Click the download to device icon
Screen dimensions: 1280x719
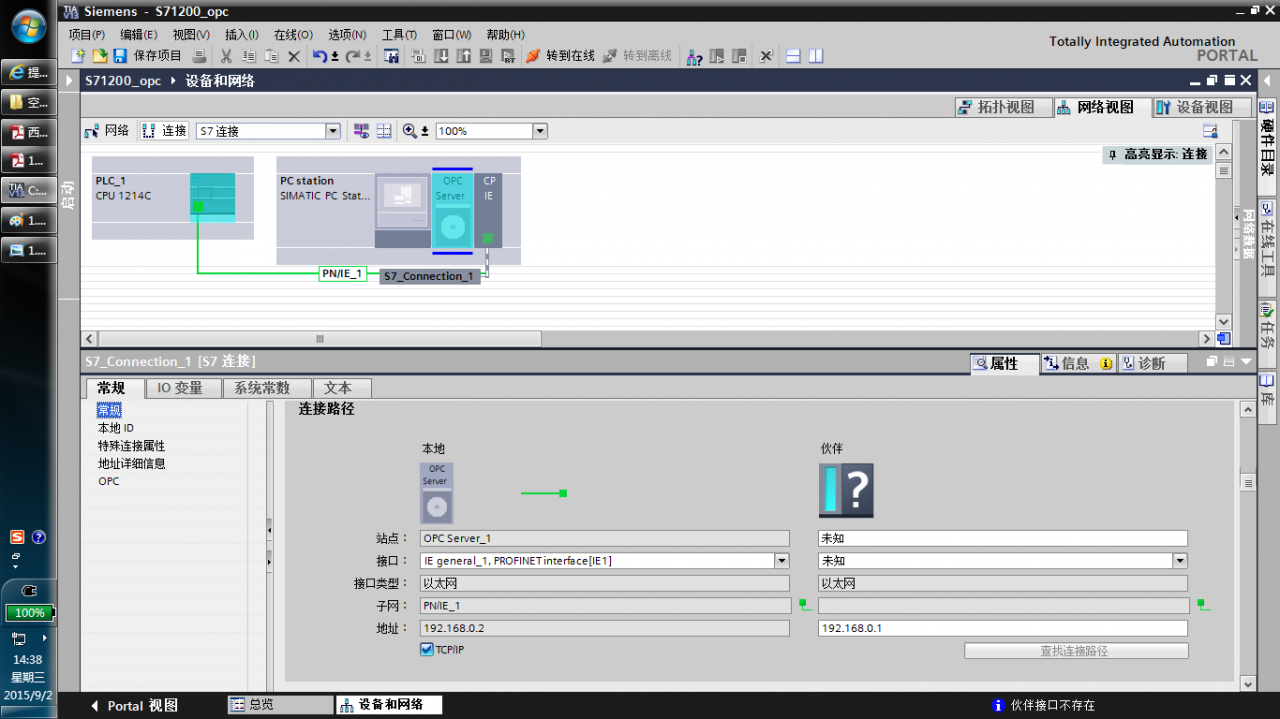pyautogui.click(x=441, y=56)
